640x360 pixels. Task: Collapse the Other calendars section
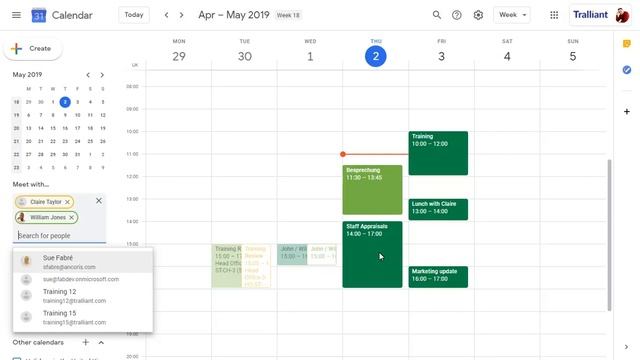(x=101, y=342)
